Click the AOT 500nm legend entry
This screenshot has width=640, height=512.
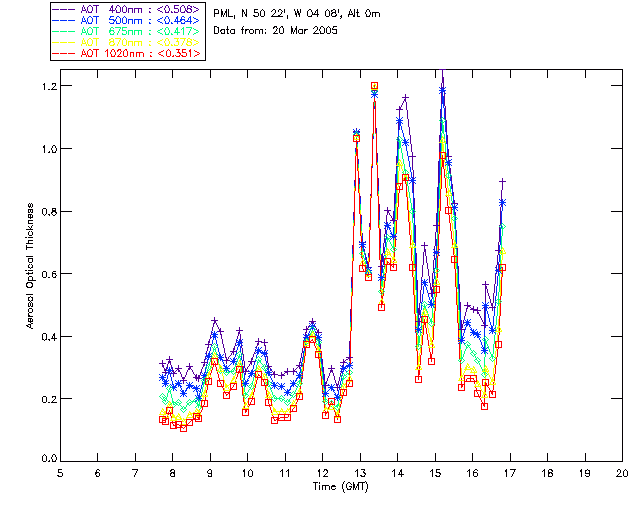(127, 20)
